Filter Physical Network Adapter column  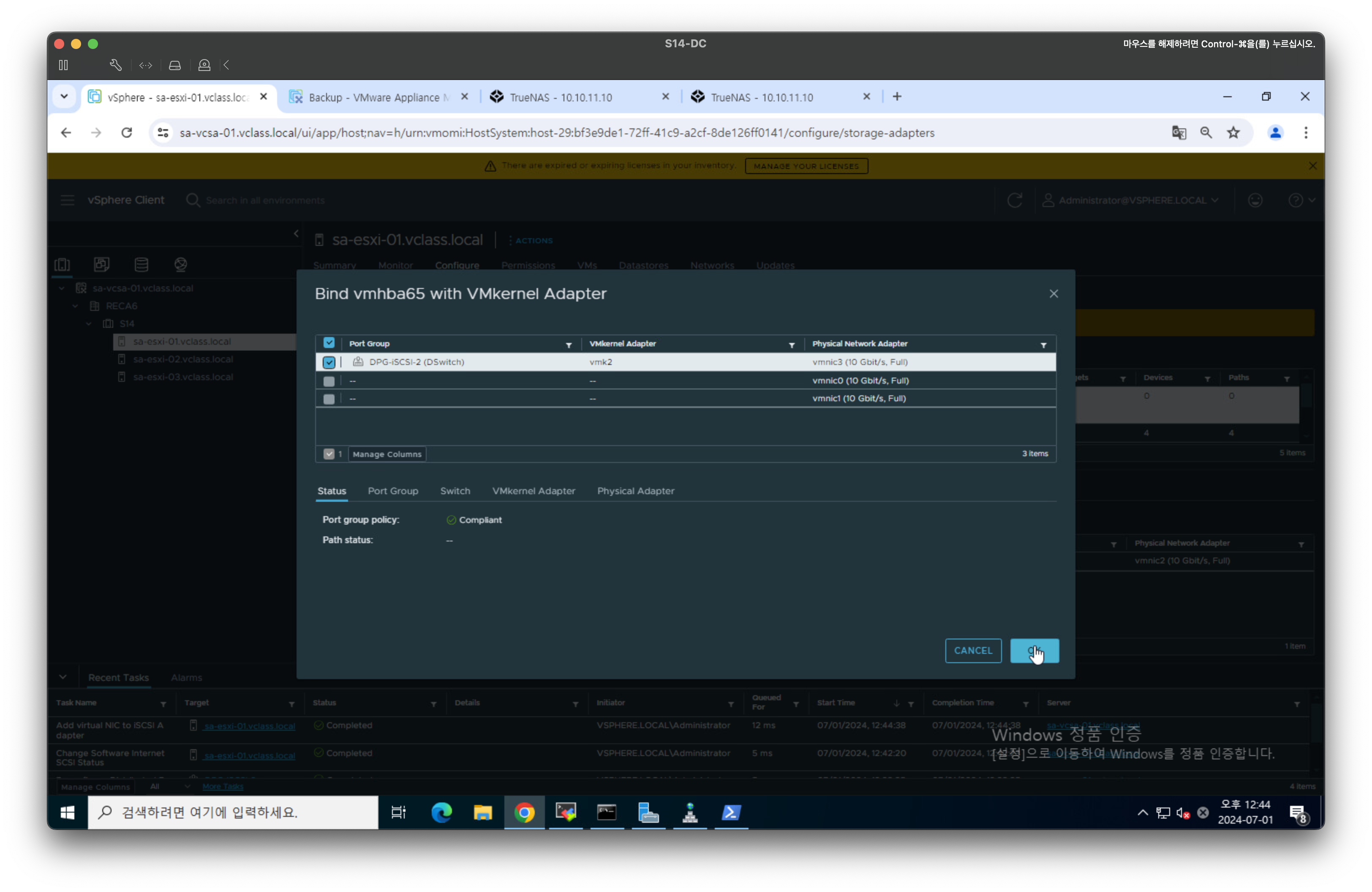(1043, 345)
